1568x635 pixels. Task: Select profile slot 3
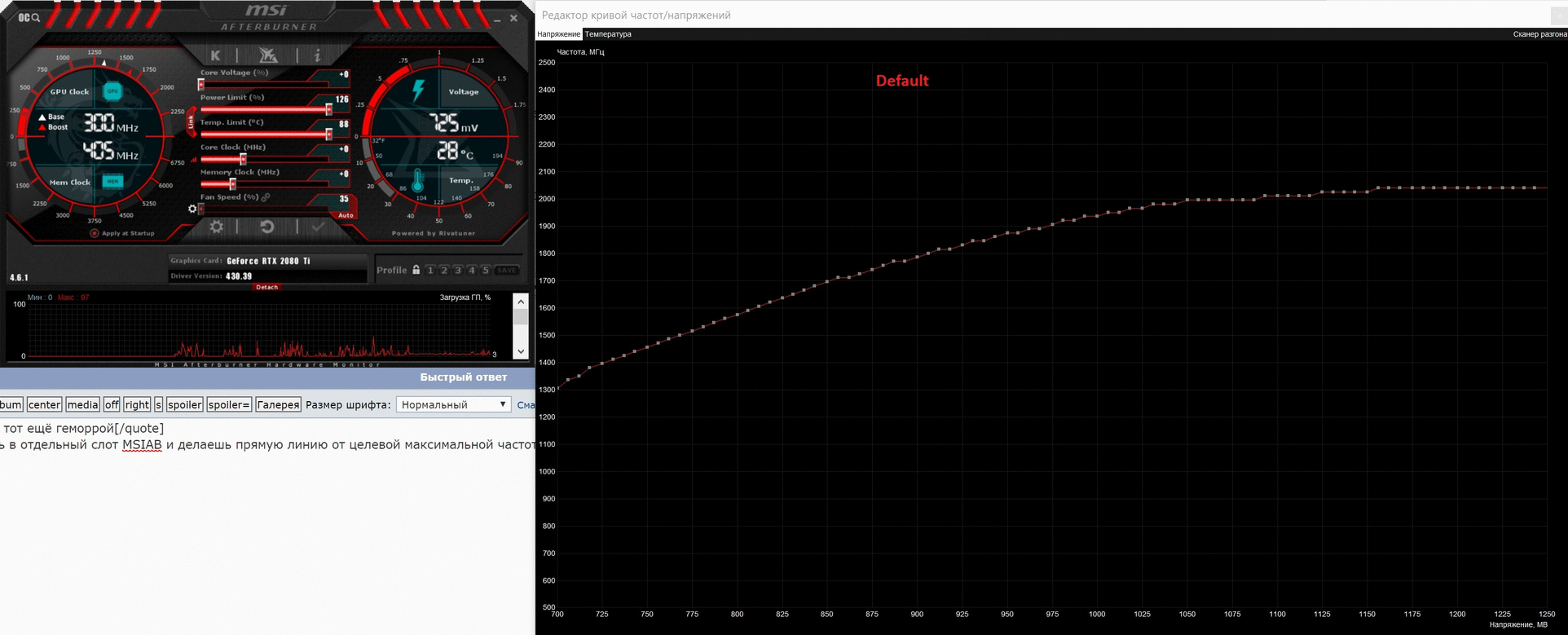click(x=458, y=270)
